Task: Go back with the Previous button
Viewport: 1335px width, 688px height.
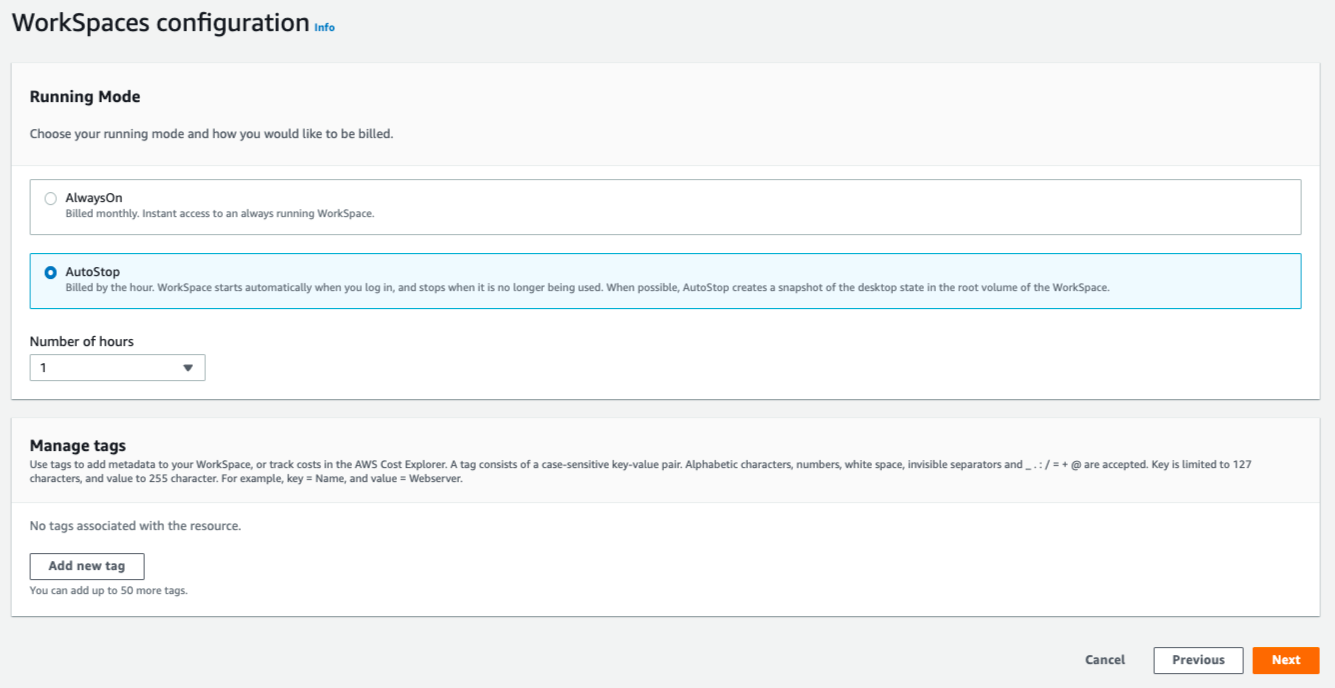Action: point(1198,660)
